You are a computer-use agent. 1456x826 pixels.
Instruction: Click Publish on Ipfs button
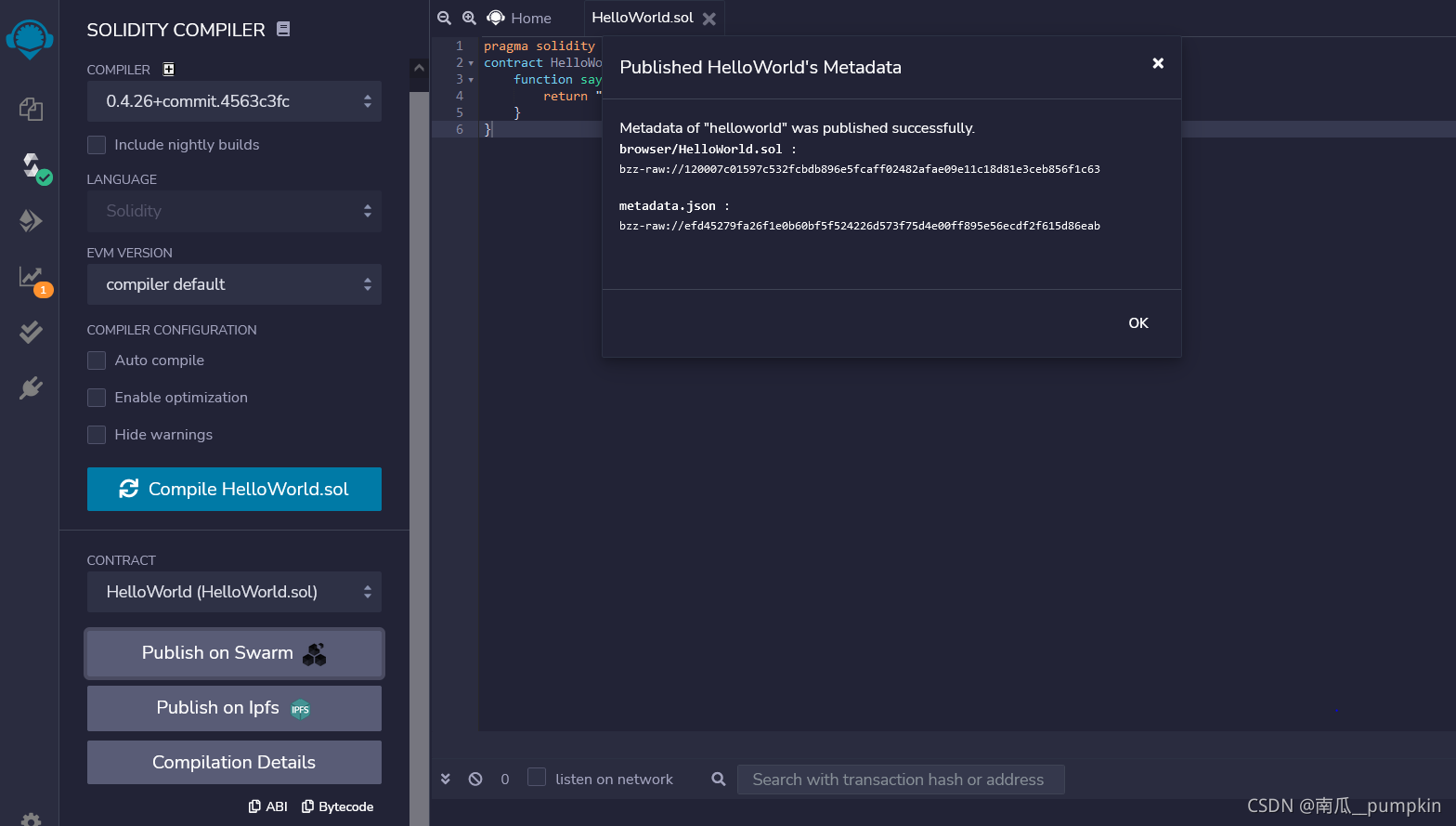(234, 708)
